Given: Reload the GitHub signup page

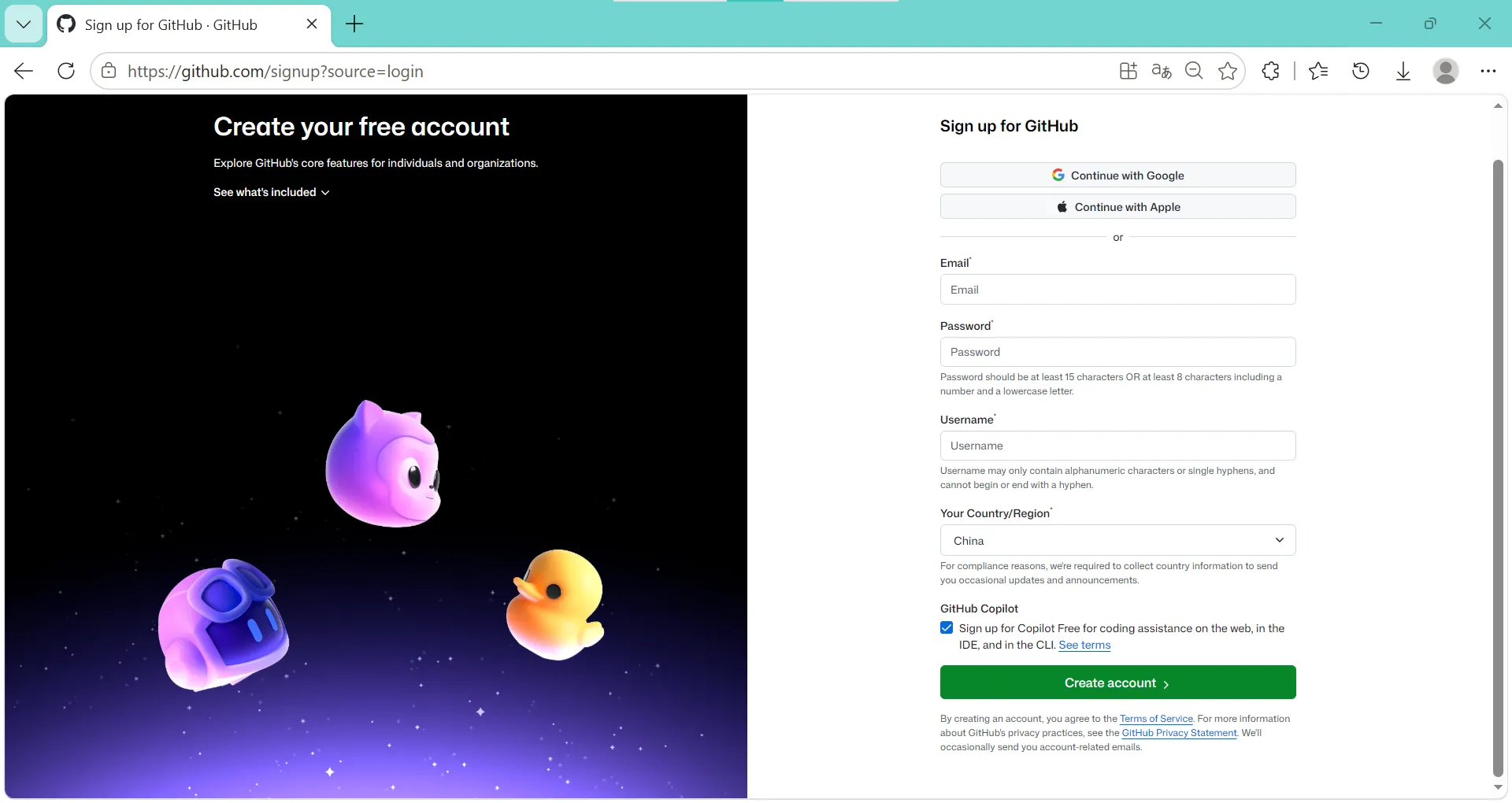Looking at the screenshot, I should [66, 71].
